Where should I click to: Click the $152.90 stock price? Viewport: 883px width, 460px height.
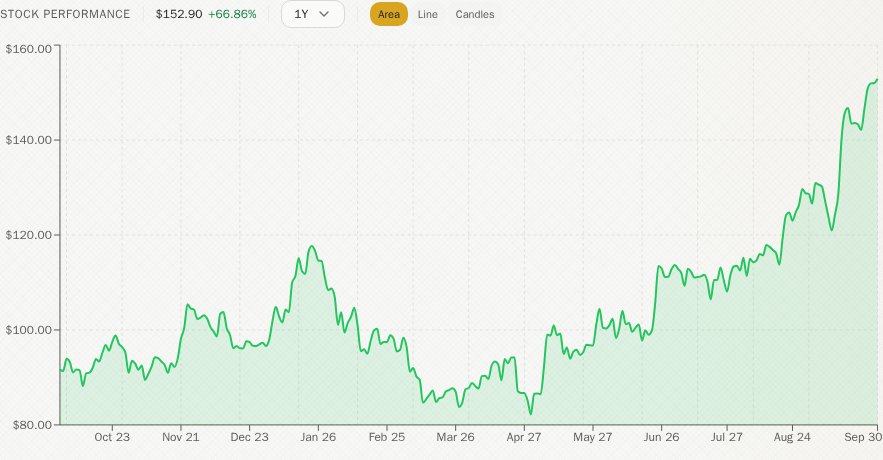pyautogui.click(x=179, y=14)
